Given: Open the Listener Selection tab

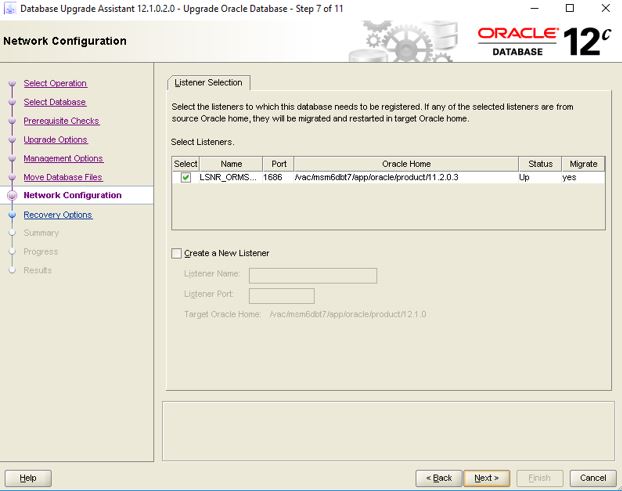Looking at the screenshot, I should click(x=208, y=82).
